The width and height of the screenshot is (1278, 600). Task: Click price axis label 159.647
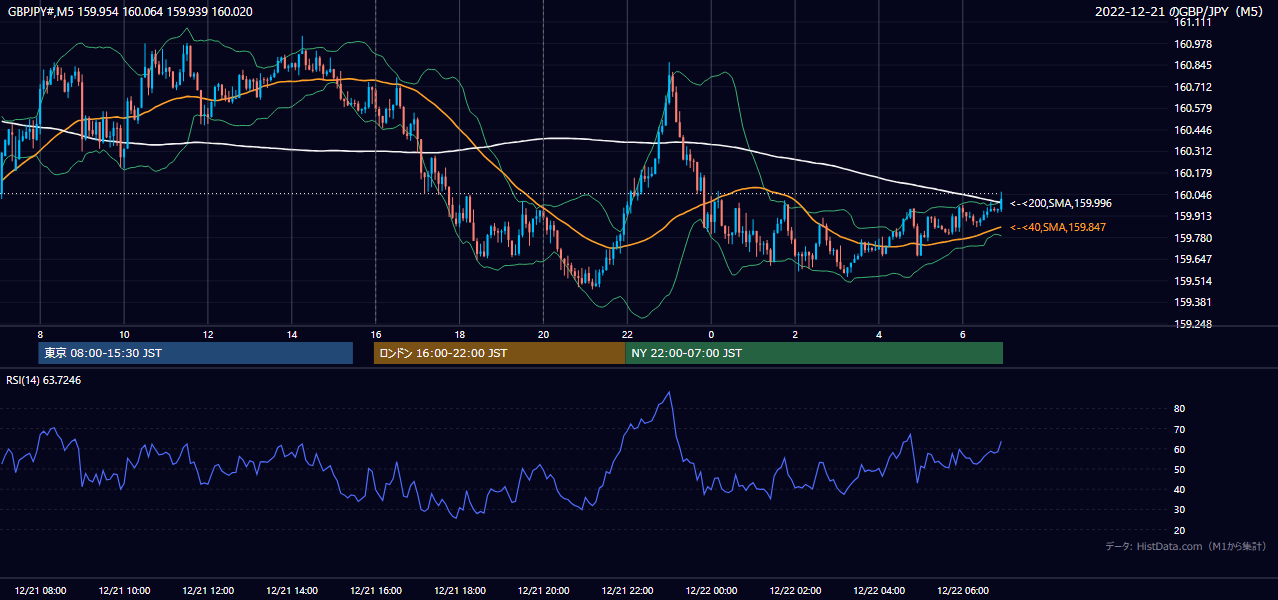point(1194,259)
